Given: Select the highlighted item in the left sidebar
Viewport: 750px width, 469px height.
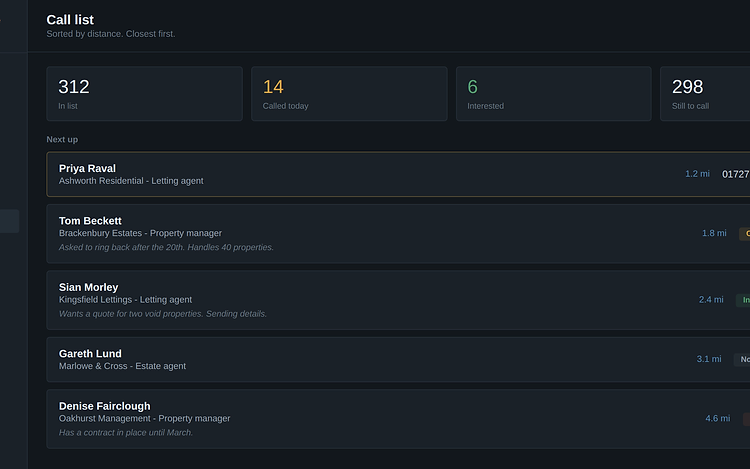Looking at the screenshot, I should [x=10, y=221].
